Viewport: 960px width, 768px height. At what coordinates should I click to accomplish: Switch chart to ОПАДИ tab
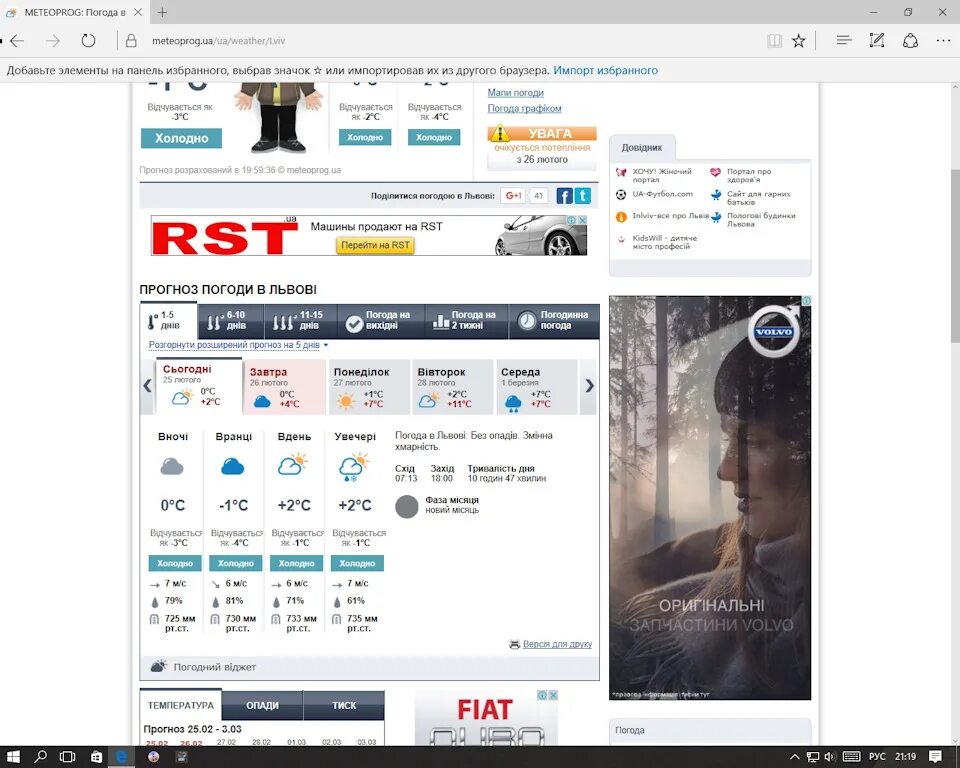click(x=262, y=706)
